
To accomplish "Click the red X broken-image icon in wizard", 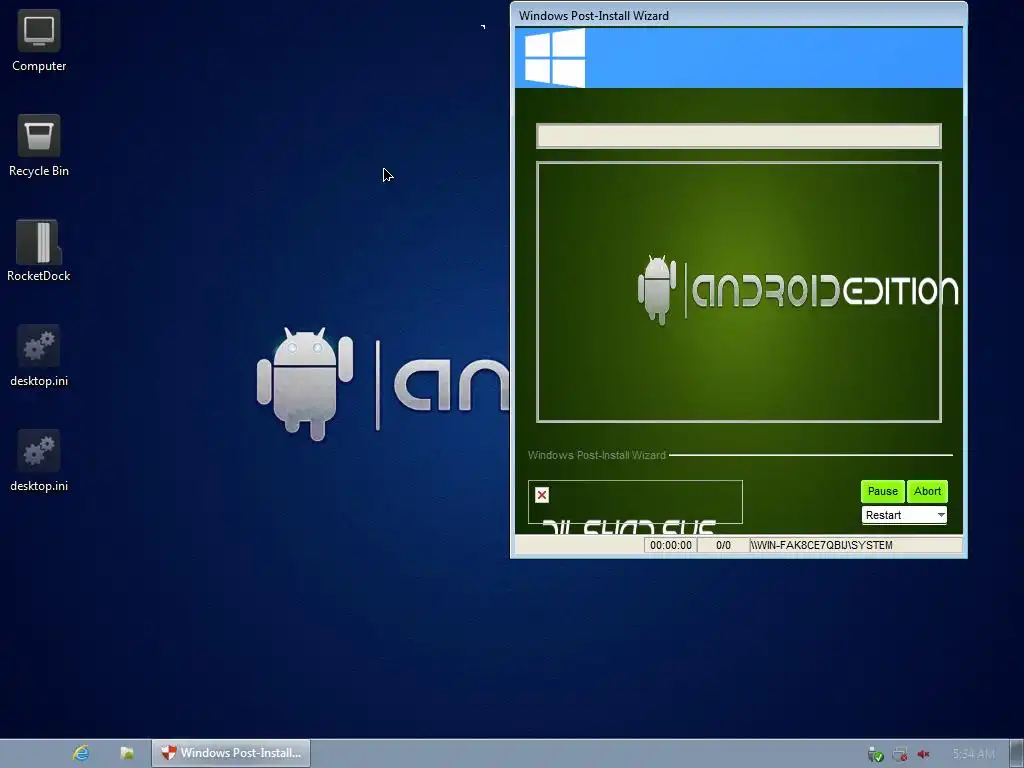I will point(542,495).
